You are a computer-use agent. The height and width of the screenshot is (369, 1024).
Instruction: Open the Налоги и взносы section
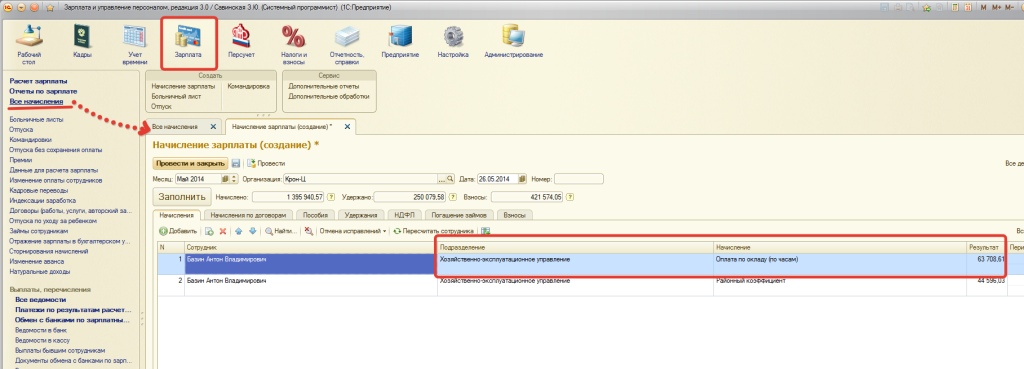coord(294,44)
